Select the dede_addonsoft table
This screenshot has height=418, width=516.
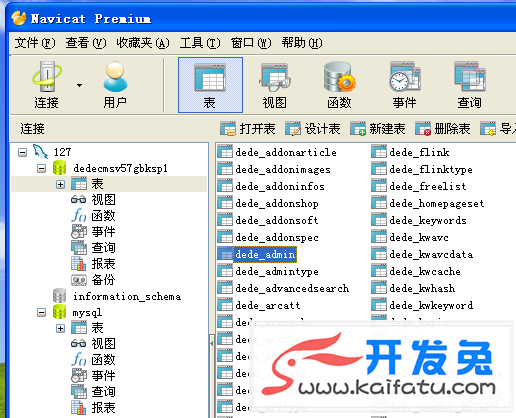268,220
